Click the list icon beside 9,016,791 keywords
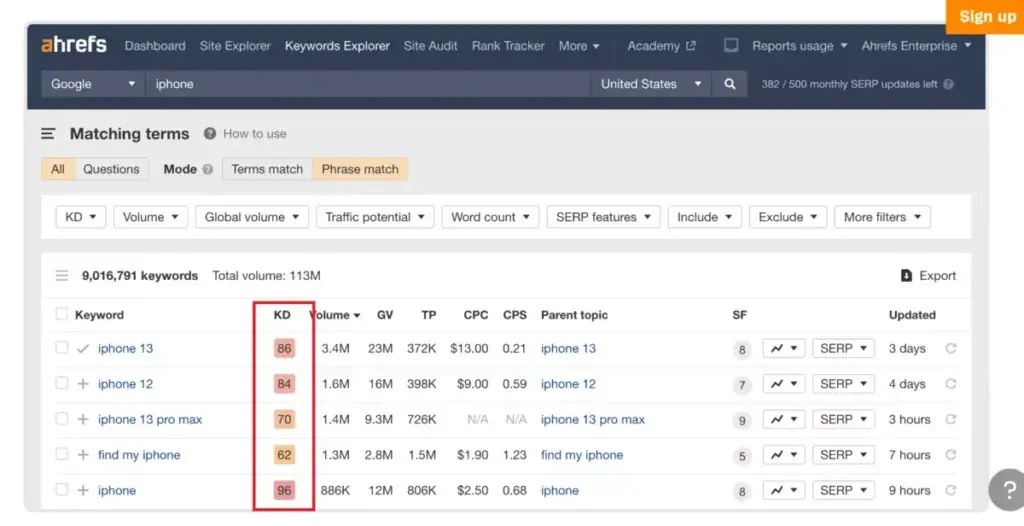 point(62,276)
